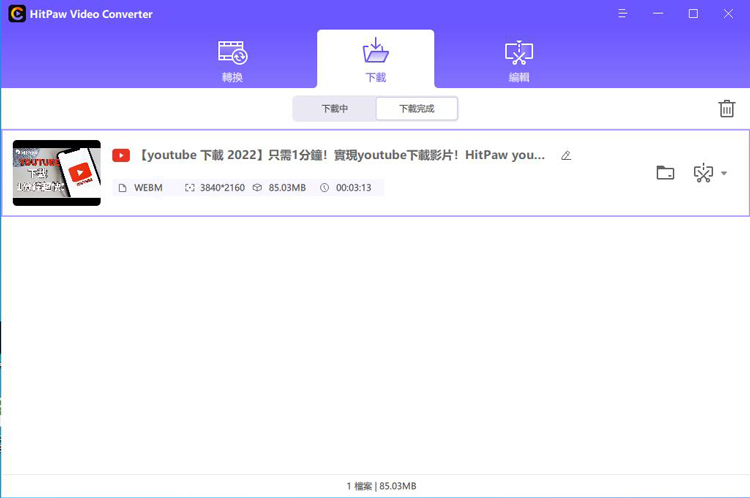
Task: Select the 下載完成 completed tab
Action: point(417,109)
